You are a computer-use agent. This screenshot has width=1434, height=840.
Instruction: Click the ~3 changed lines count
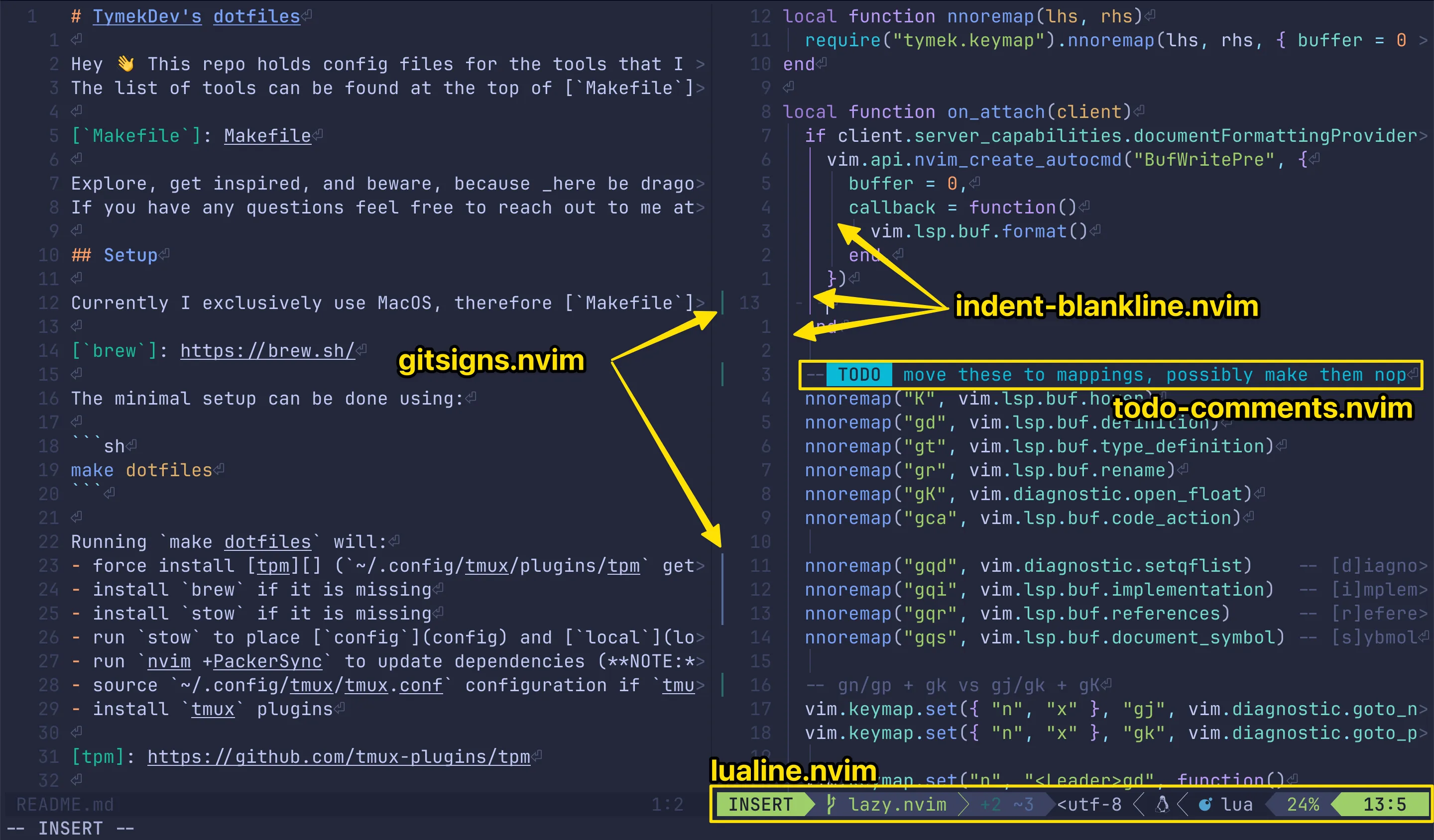pos(1024,804)
